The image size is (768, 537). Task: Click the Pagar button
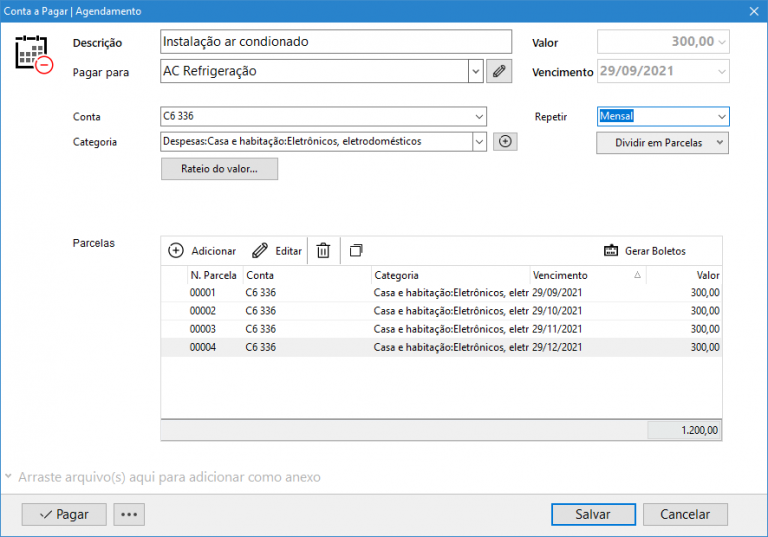click(x=64, y=514)
